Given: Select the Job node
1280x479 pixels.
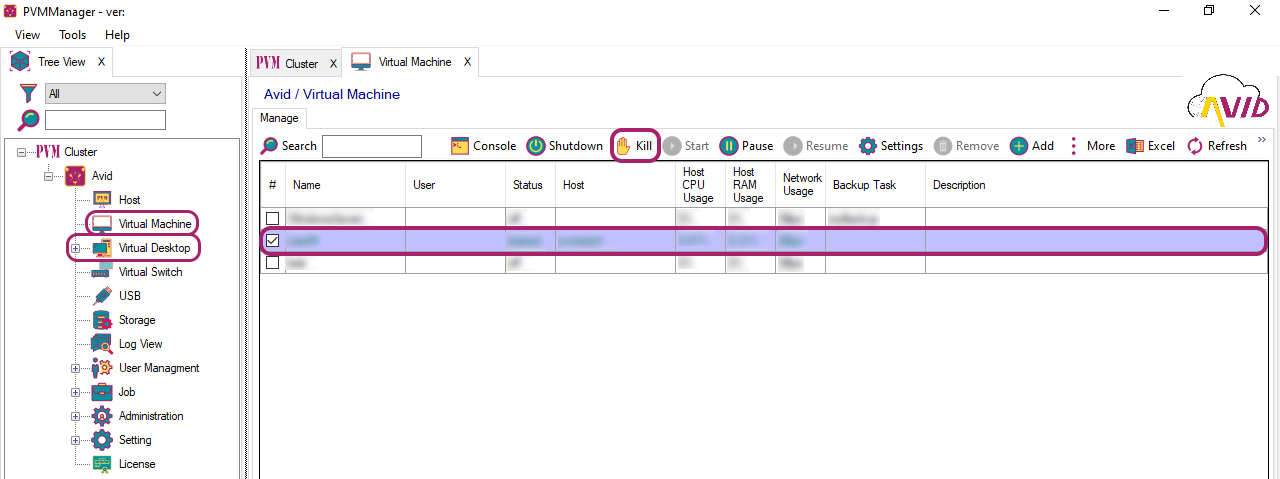Looking at the screenshot, I should tap(127, 392).
